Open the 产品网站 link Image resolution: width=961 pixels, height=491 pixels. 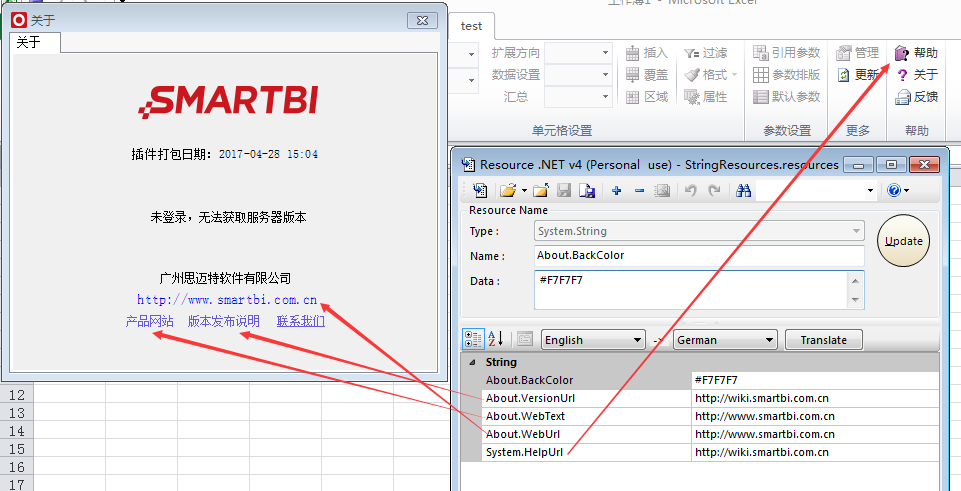pos(150,321)
